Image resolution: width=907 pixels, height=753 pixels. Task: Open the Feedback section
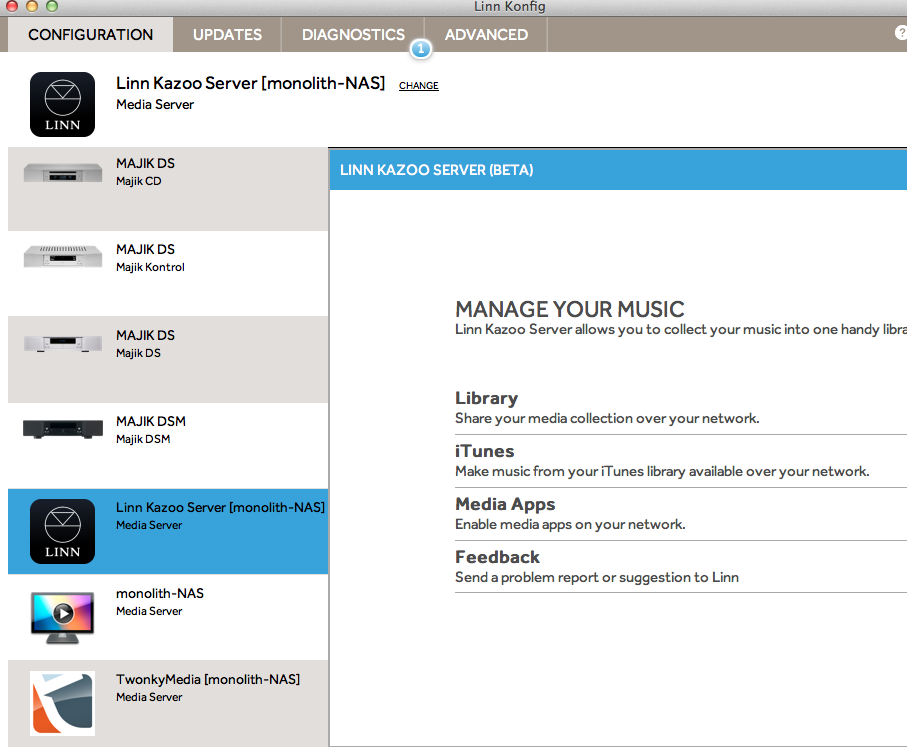click(x=681, y=567)
